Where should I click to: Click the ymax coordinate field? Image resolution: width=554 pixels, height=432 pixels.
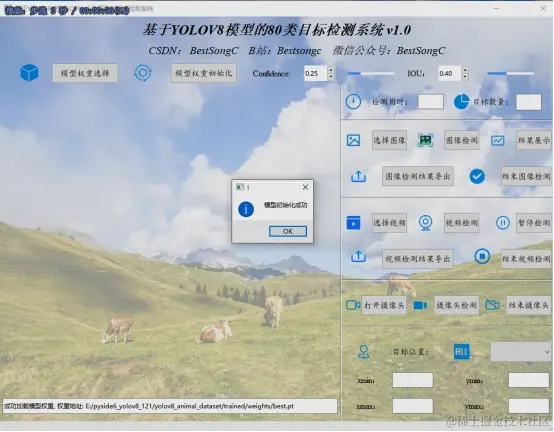(529, 406)
